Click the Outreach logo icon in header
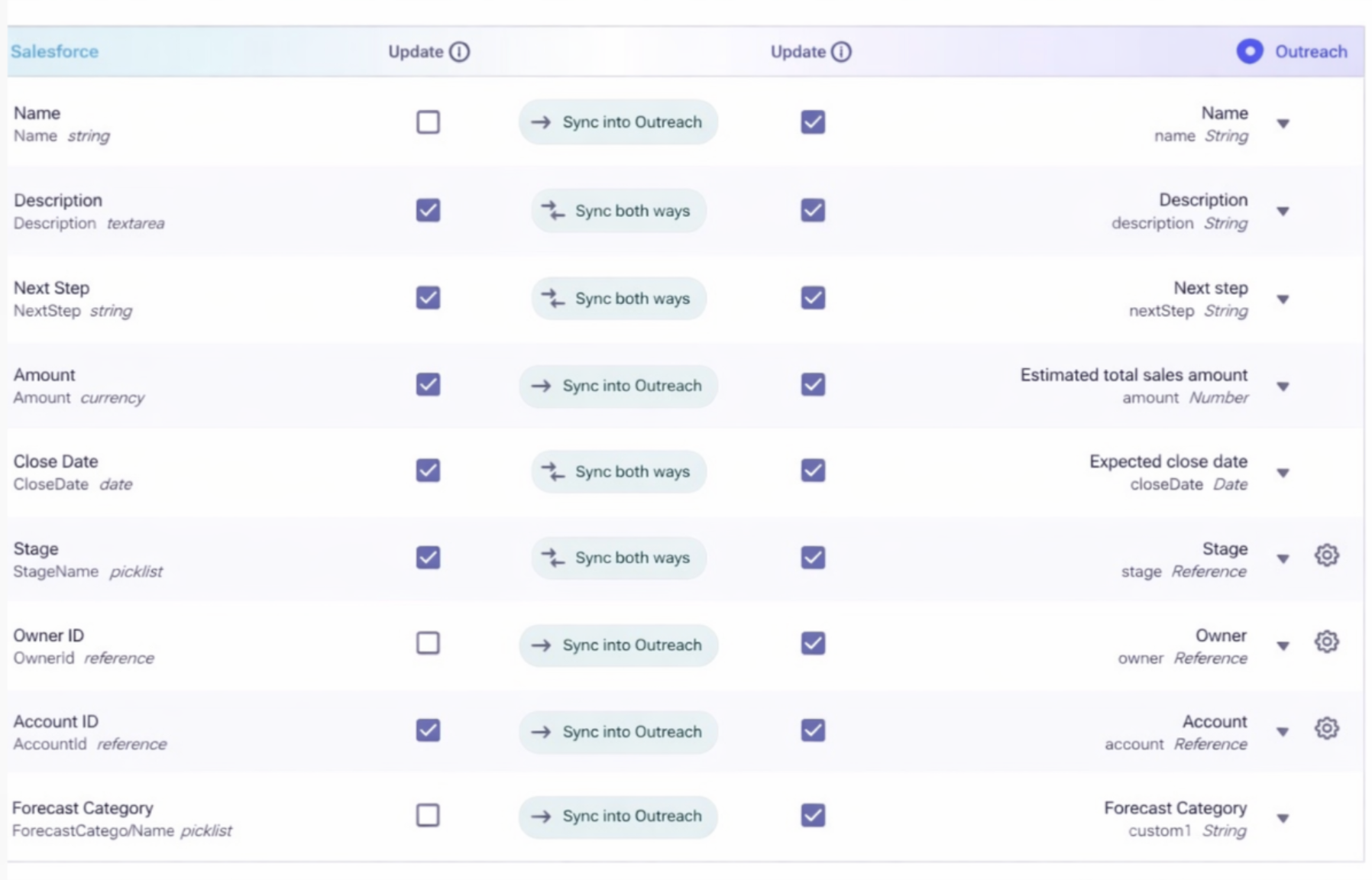 1250,52
